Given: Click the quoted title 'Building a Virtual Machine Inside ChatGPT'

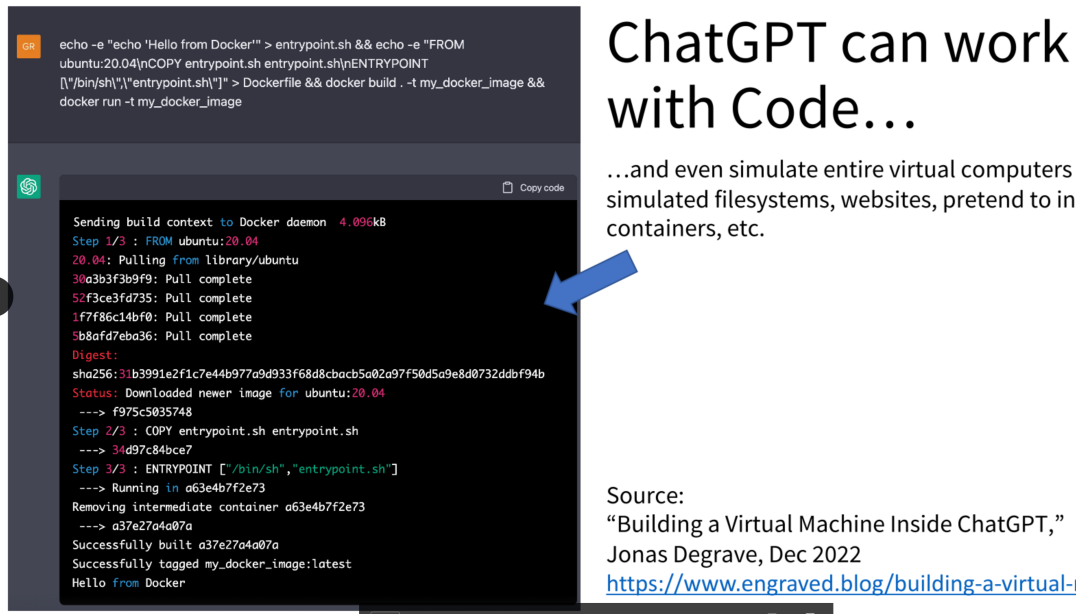Looking at the screenshot, I should (x=835, y=524).
